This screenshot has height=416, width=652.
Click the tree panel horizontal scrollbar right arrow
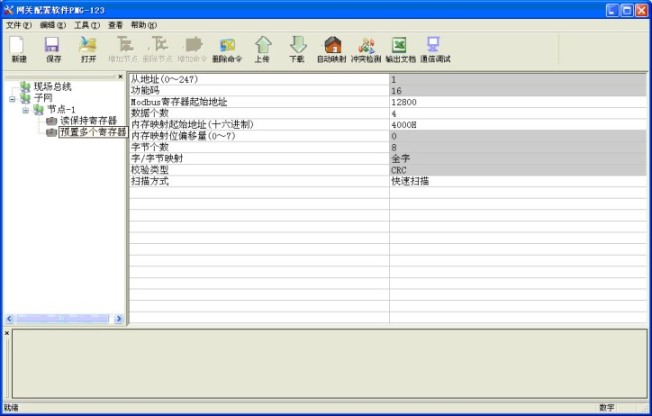(120, 319)
